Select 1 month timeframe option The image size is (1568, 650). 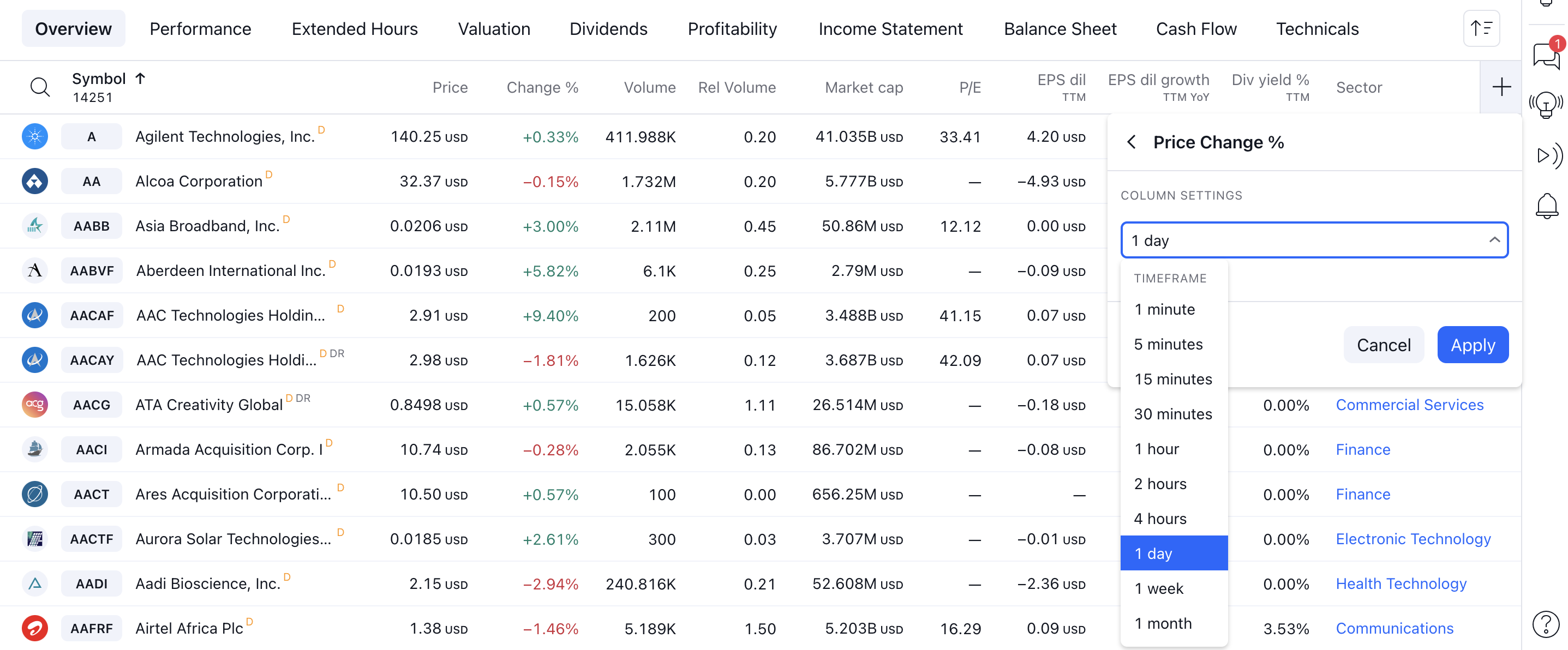[x=1162, y=623]
